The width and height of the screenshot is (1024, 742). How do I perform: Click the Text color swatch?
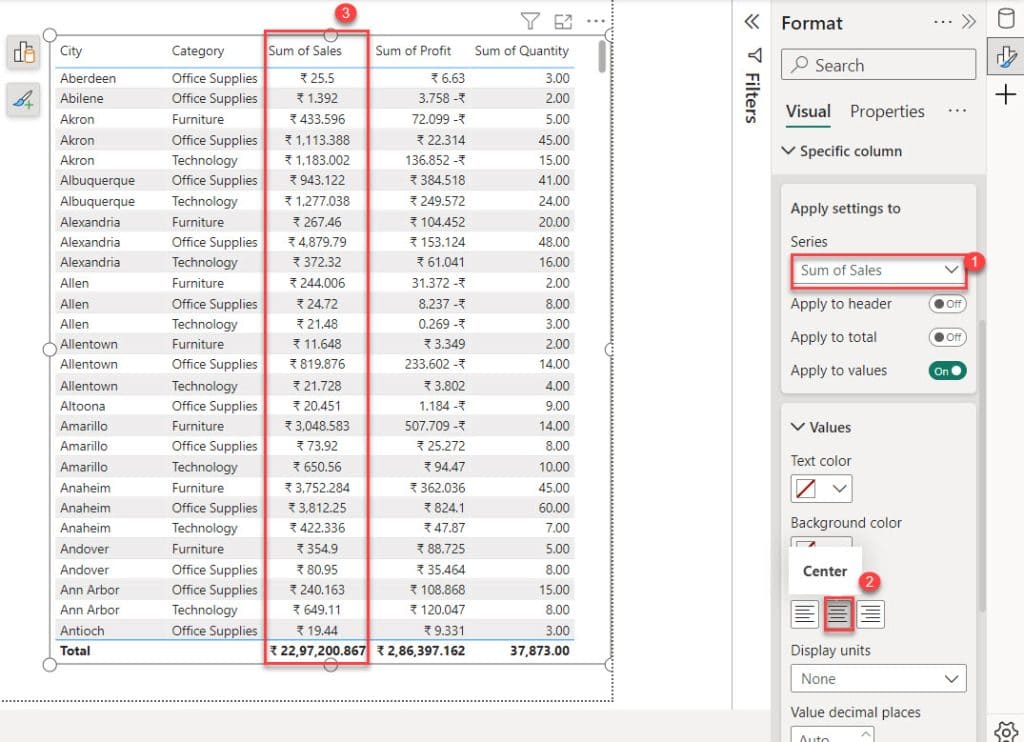click(806, 489)
